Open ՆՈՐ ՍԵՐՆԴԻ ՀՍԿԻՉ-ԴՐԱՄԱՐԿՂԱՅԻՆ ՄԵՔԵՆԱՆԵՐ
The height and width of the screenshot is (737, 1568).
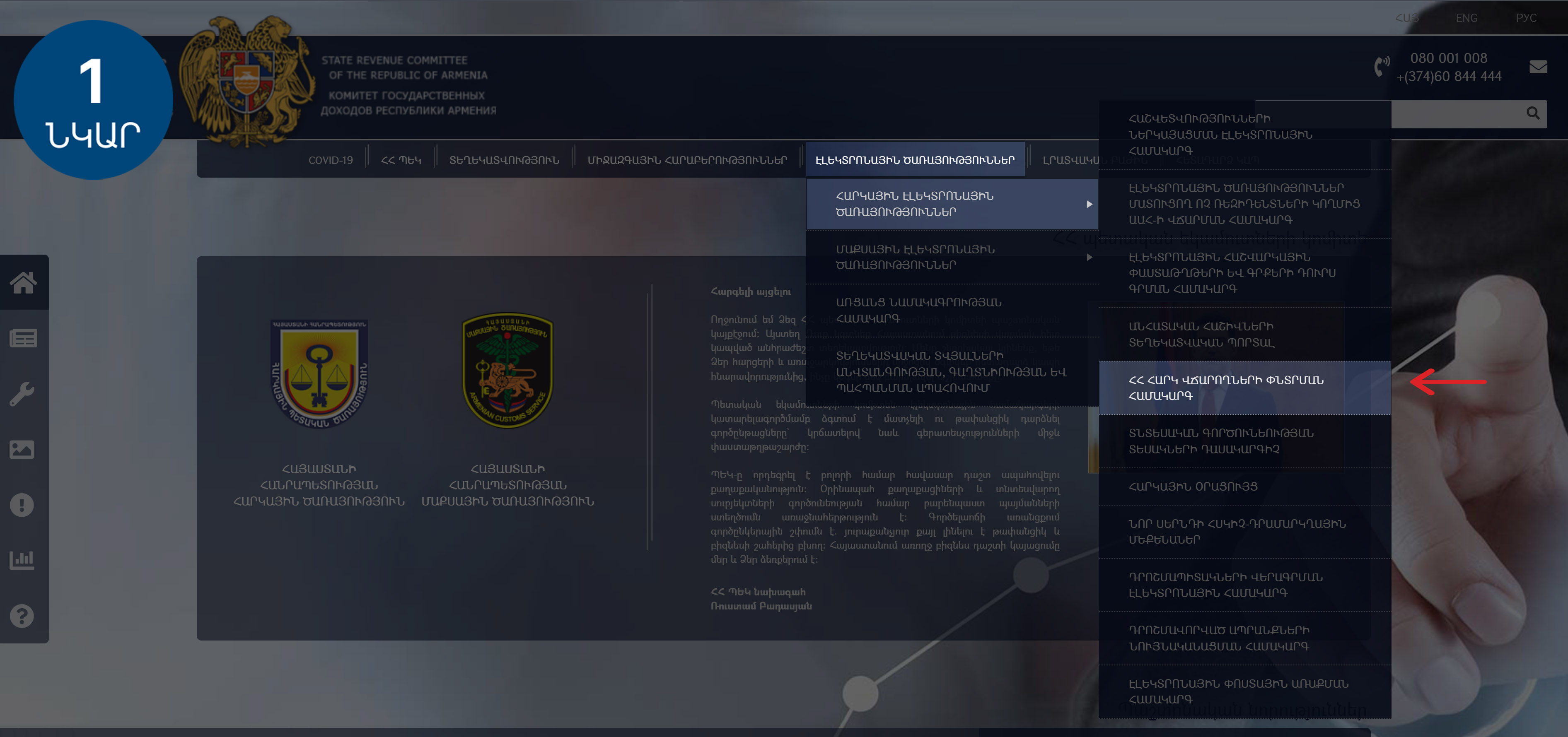(1245, 532)
